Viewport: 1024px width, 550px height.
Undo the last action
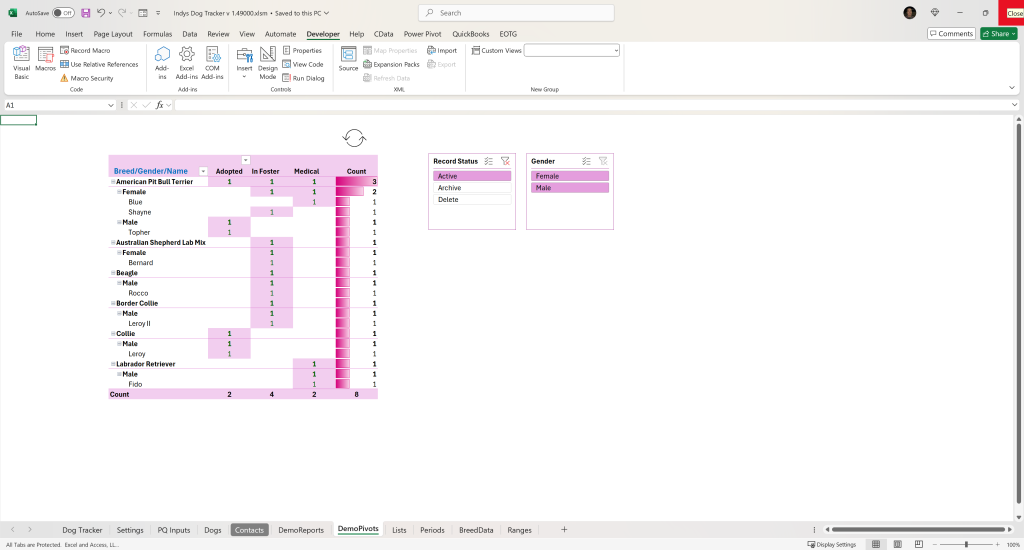pos(101,13)
